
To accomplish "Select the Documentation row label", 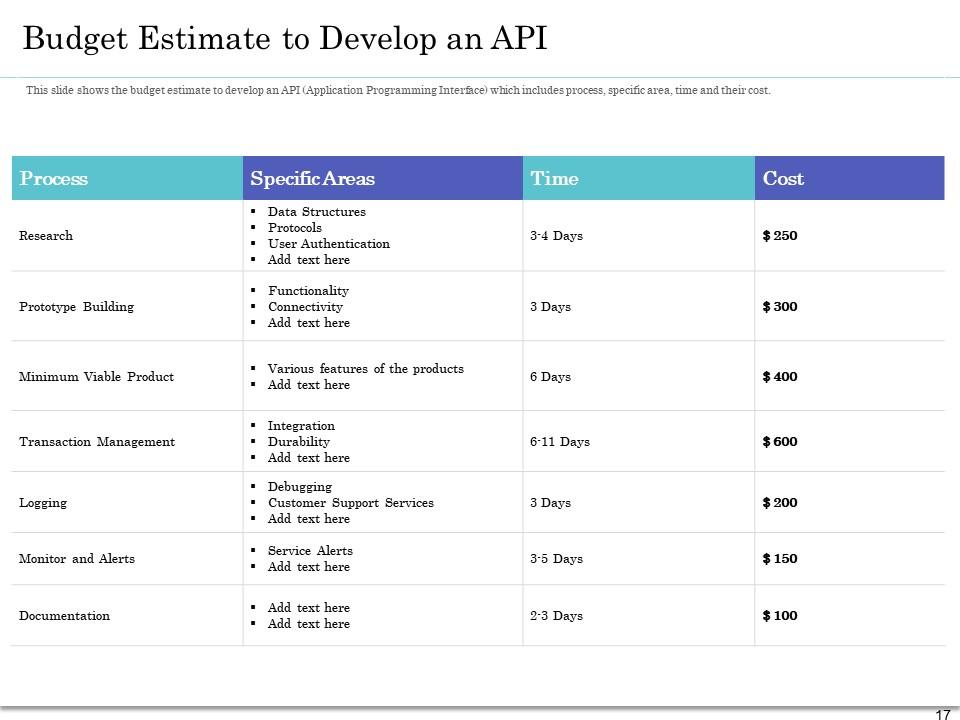I will tap(63, 616).
